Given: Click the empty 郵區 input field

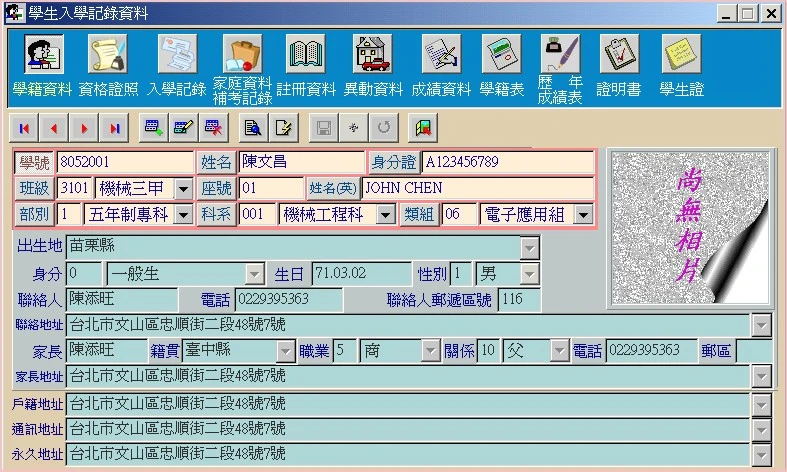Looking at the screenshot, I should click(x=754, y=351).
